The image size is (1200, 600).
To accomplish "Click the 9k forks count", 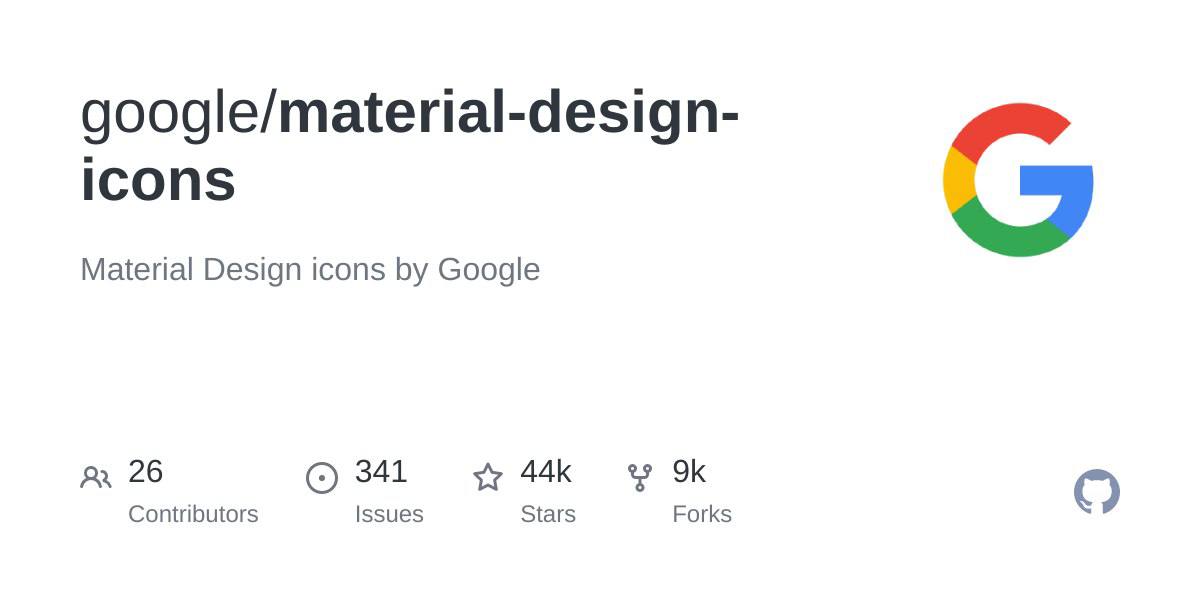I will [x=689, y=472].
